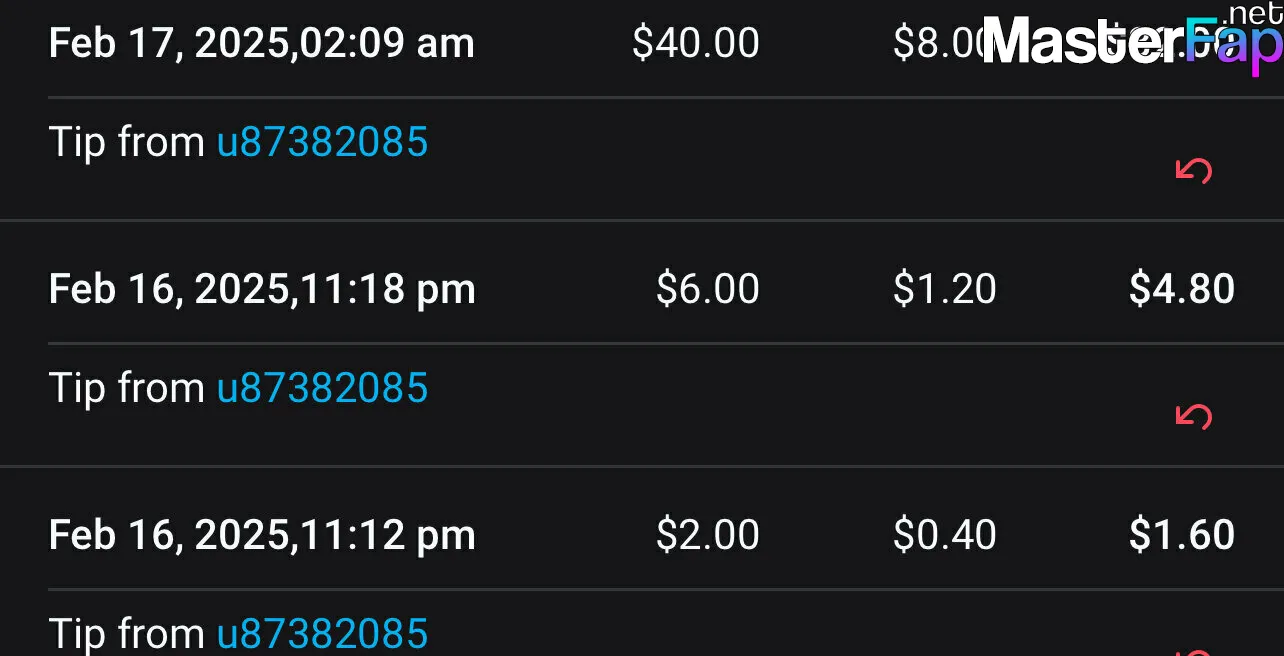
Task: Open user u87382085 from the 11:12 pm tip
Action: click(x=322, y=634)
